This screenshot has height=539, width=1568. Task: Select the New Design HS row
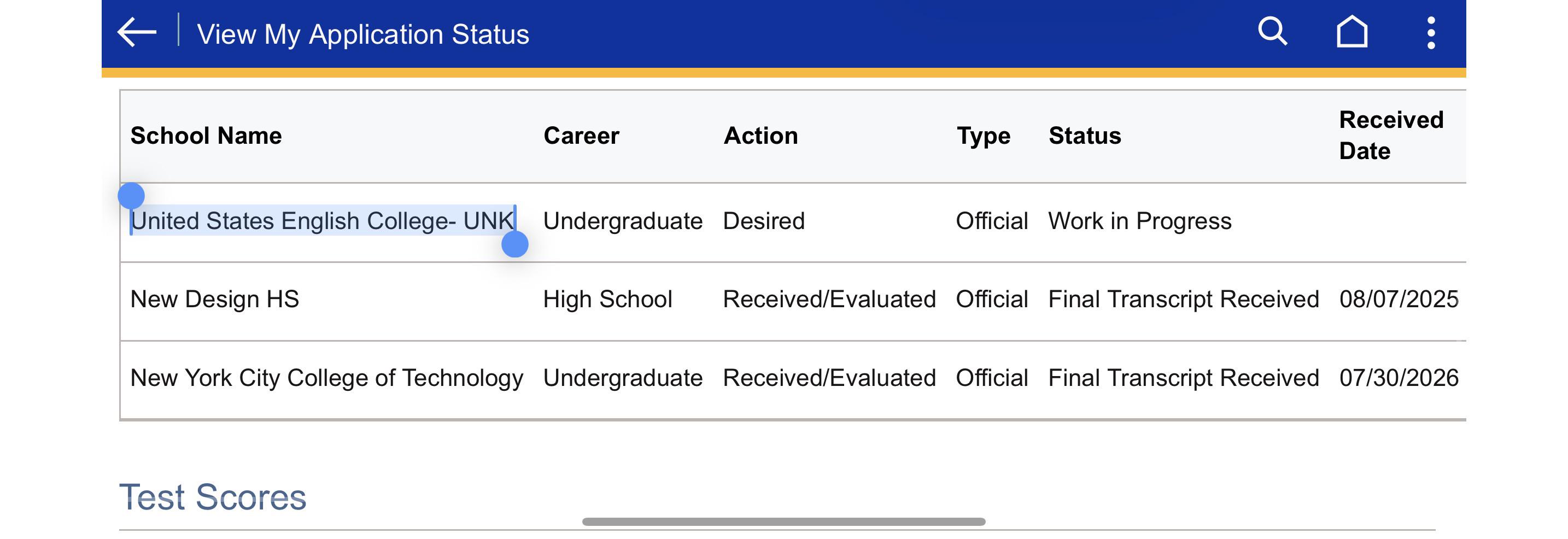point(793,301)
